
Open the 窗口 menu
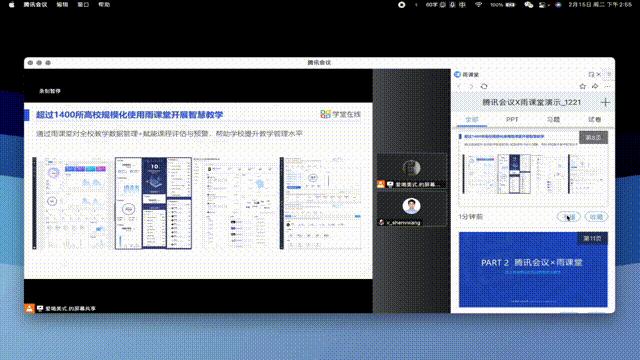(x=83, y=5)
